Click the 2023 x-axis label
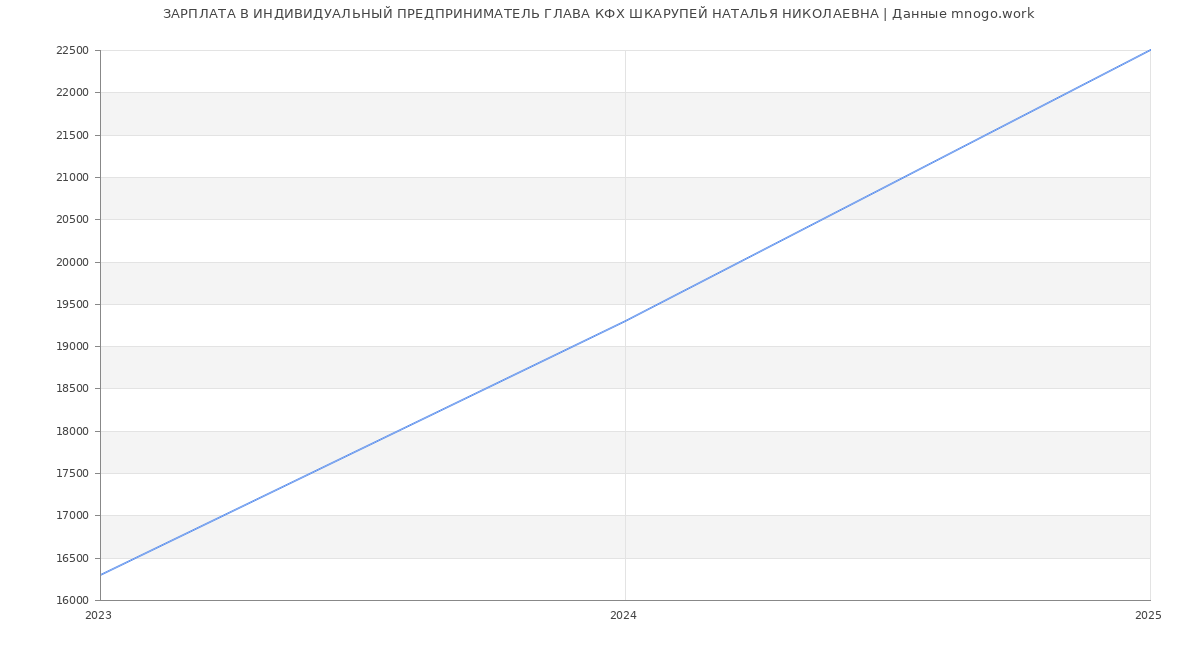The width and height of the screenshot is (1200, 650). tap(98, 616)
